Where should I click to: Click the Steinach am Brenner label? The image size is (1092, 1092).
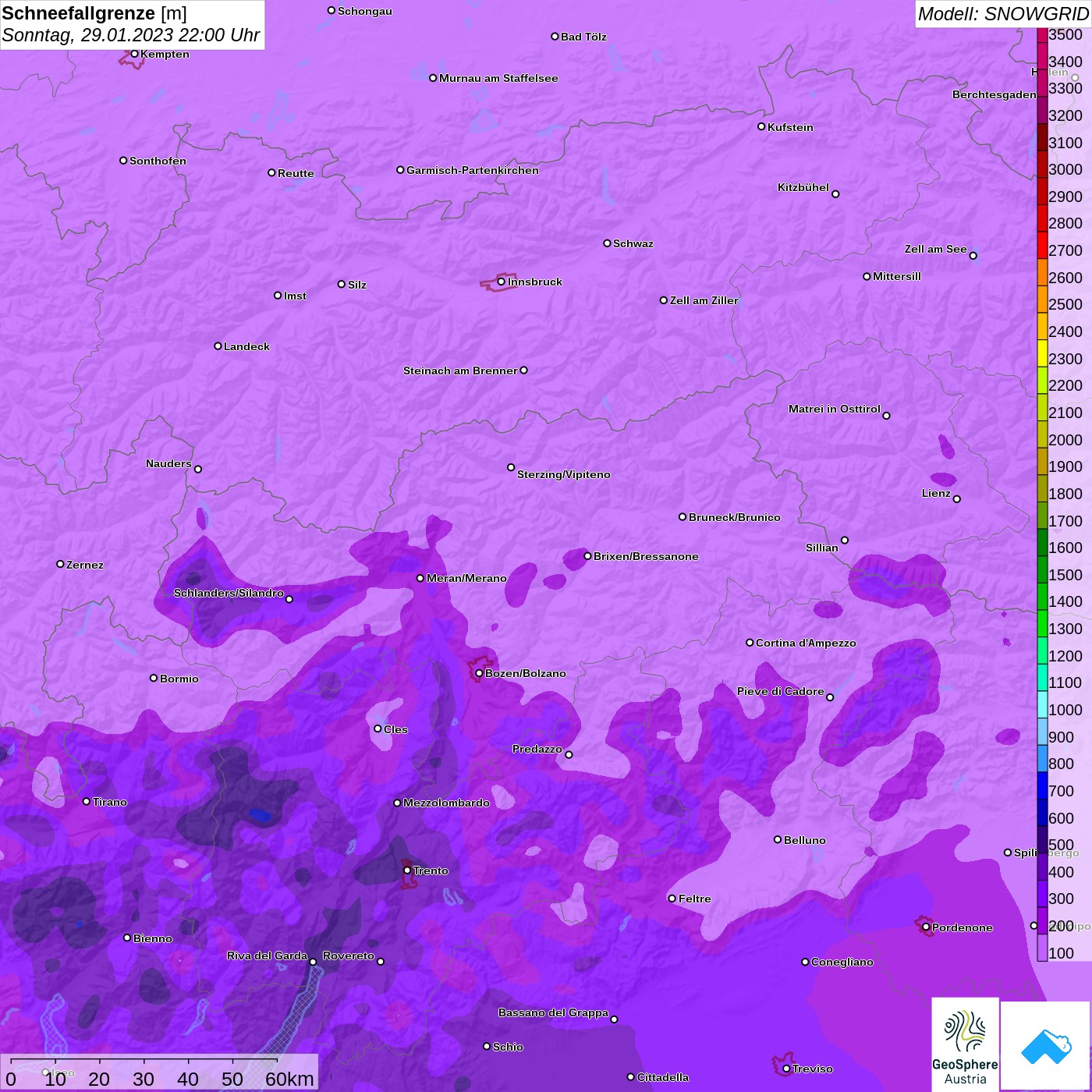pos(460,370)
